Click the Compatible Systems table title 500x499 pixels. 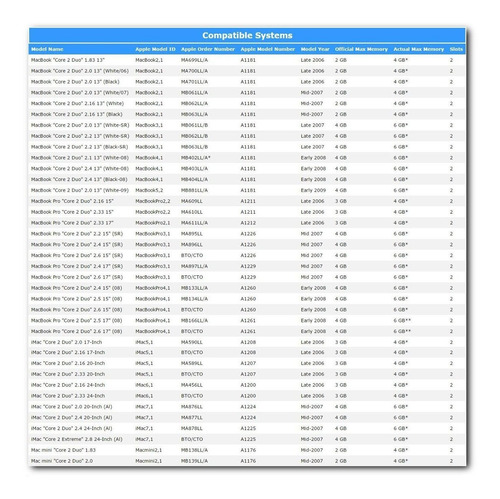(x=247, y=35)
